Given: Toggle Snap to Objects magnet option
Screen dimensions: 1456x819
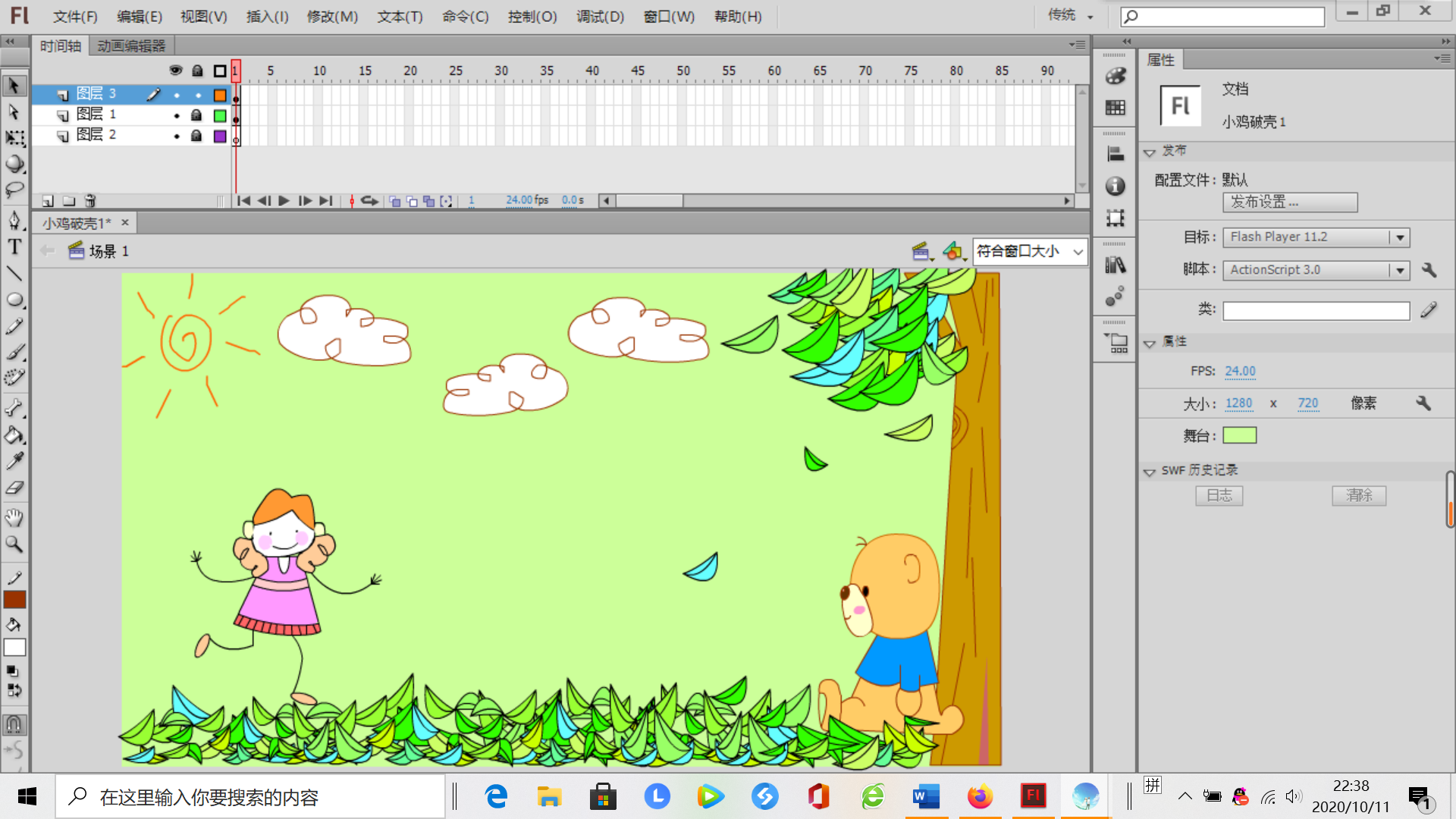Looking at the screenshot, I should 14,724.
